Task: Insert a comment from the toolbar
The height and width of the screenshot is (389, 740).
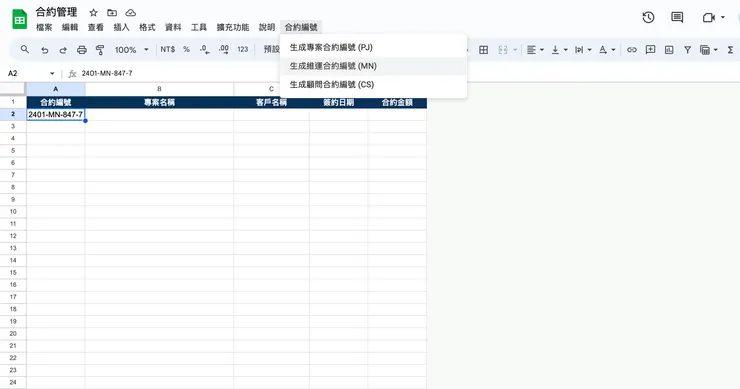Action: pos(650,50)
